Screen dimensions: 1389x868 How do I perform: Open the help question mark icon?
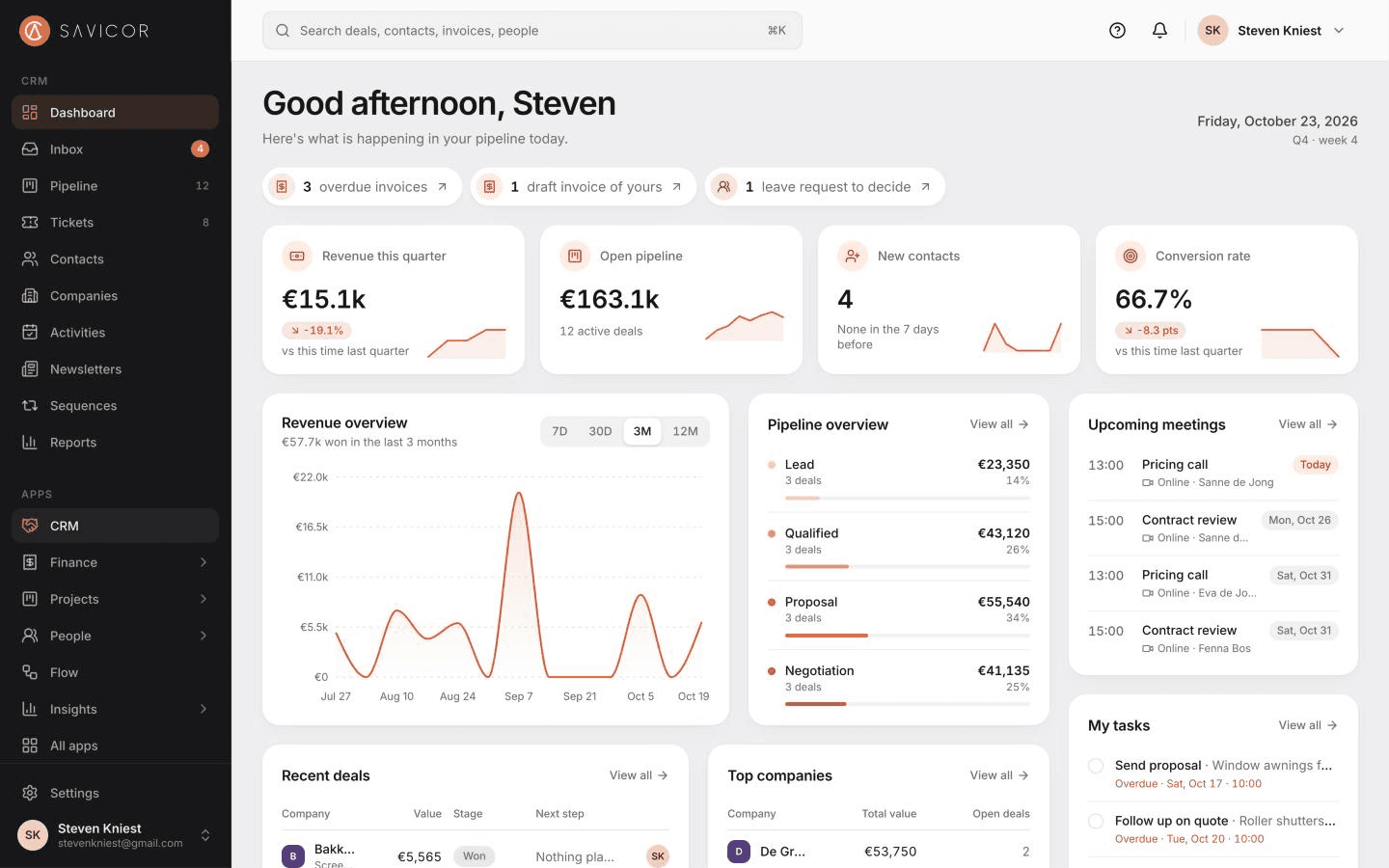tap(1117, 31)
